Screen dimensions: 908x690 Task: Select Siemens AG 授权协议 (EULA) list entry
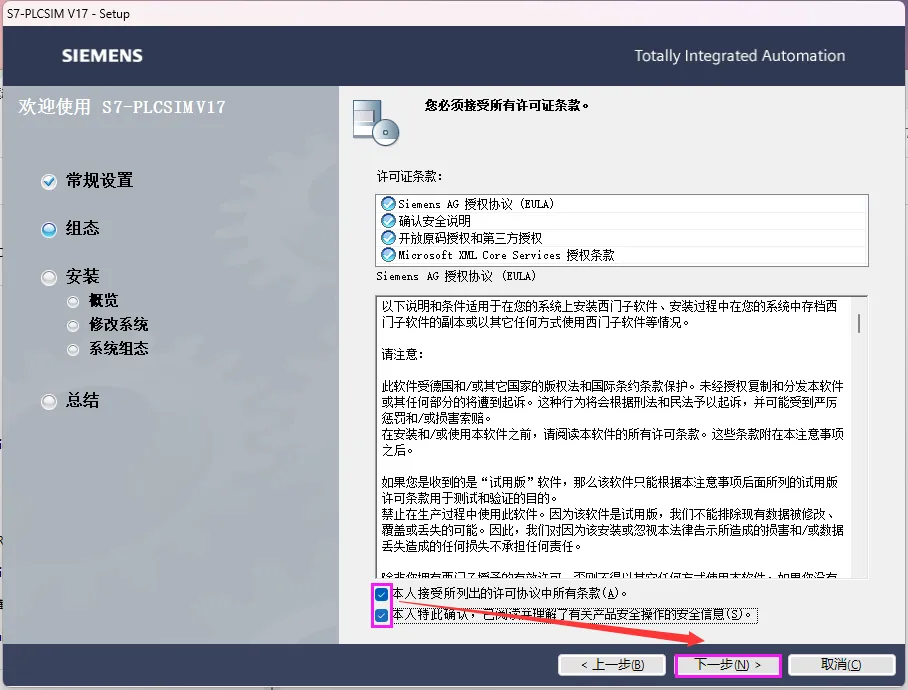coord(621,204)
